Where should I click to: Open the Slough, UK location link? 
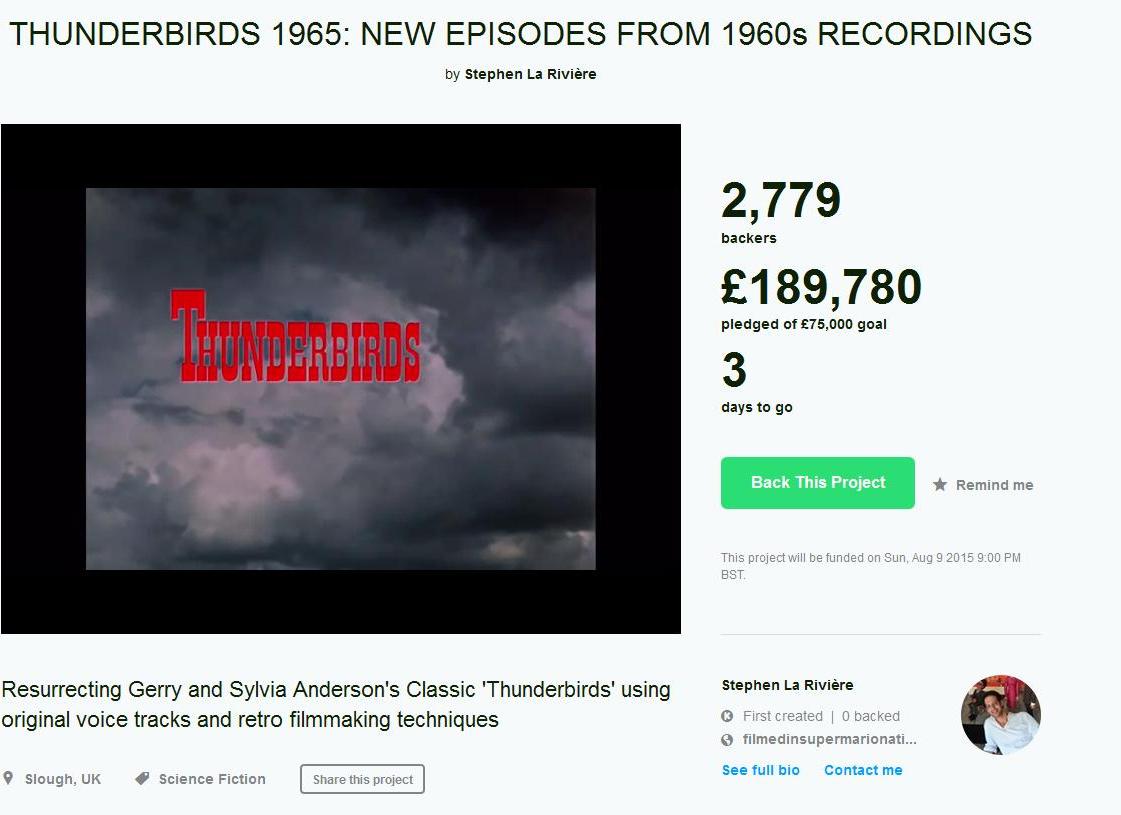point(63,779)
